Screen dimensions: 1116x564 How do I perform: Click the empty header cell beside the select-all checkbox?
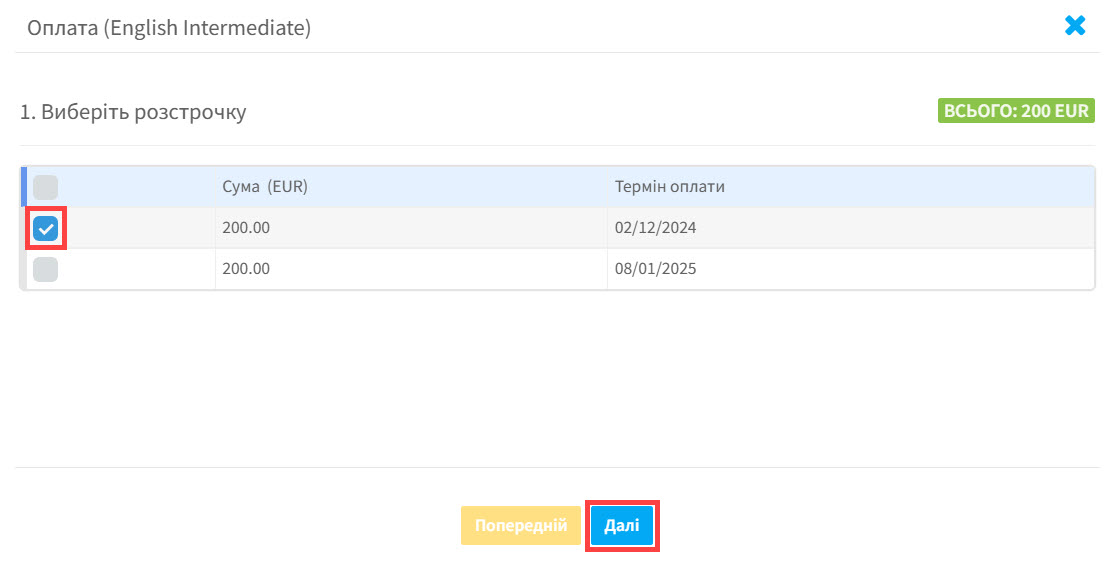click(135, 187)
